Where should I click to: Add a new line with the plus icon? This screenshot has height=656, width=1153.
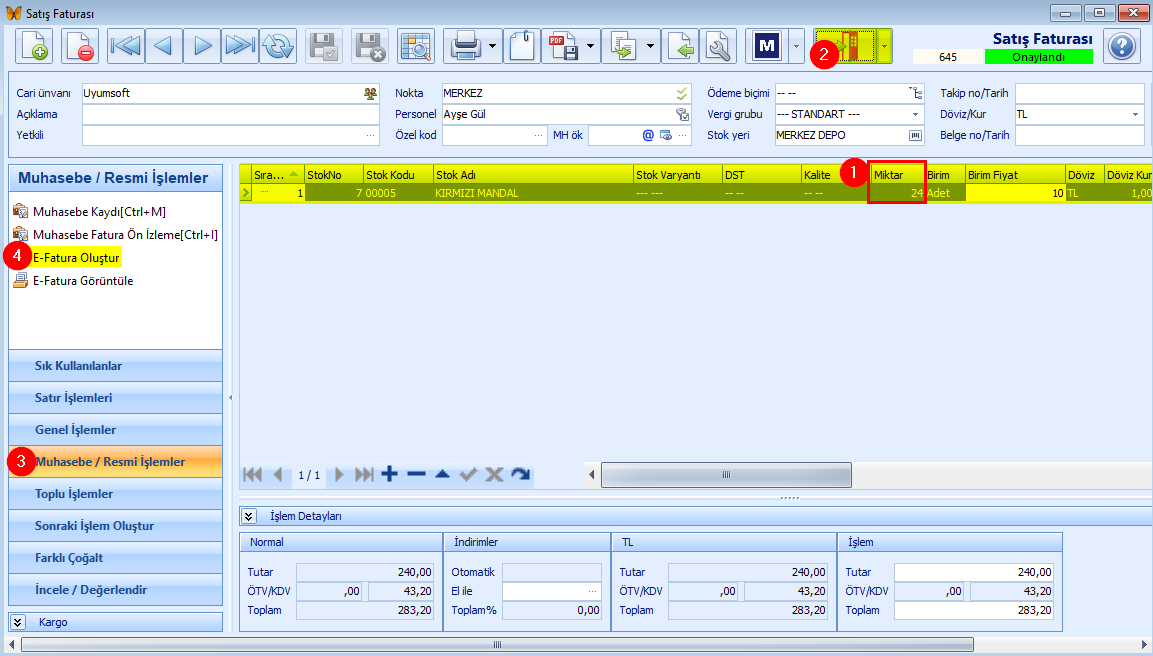[x=389, y=475]
